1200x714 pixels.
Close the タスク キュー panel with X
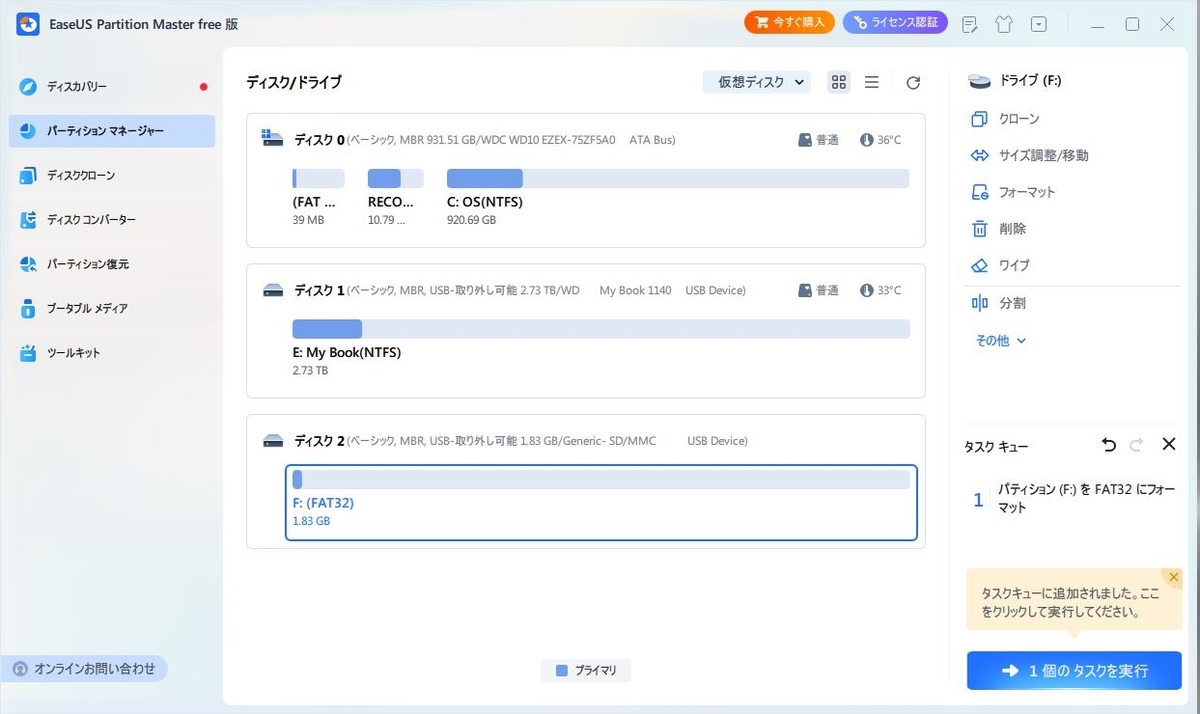[x=1169, y=444]
